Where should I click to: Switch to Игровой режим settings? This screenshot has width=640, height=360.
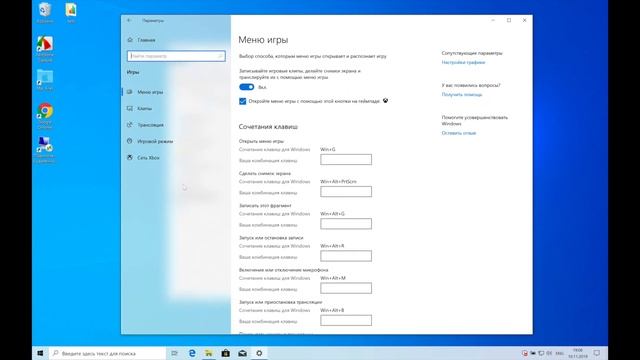tap(155, 141)
